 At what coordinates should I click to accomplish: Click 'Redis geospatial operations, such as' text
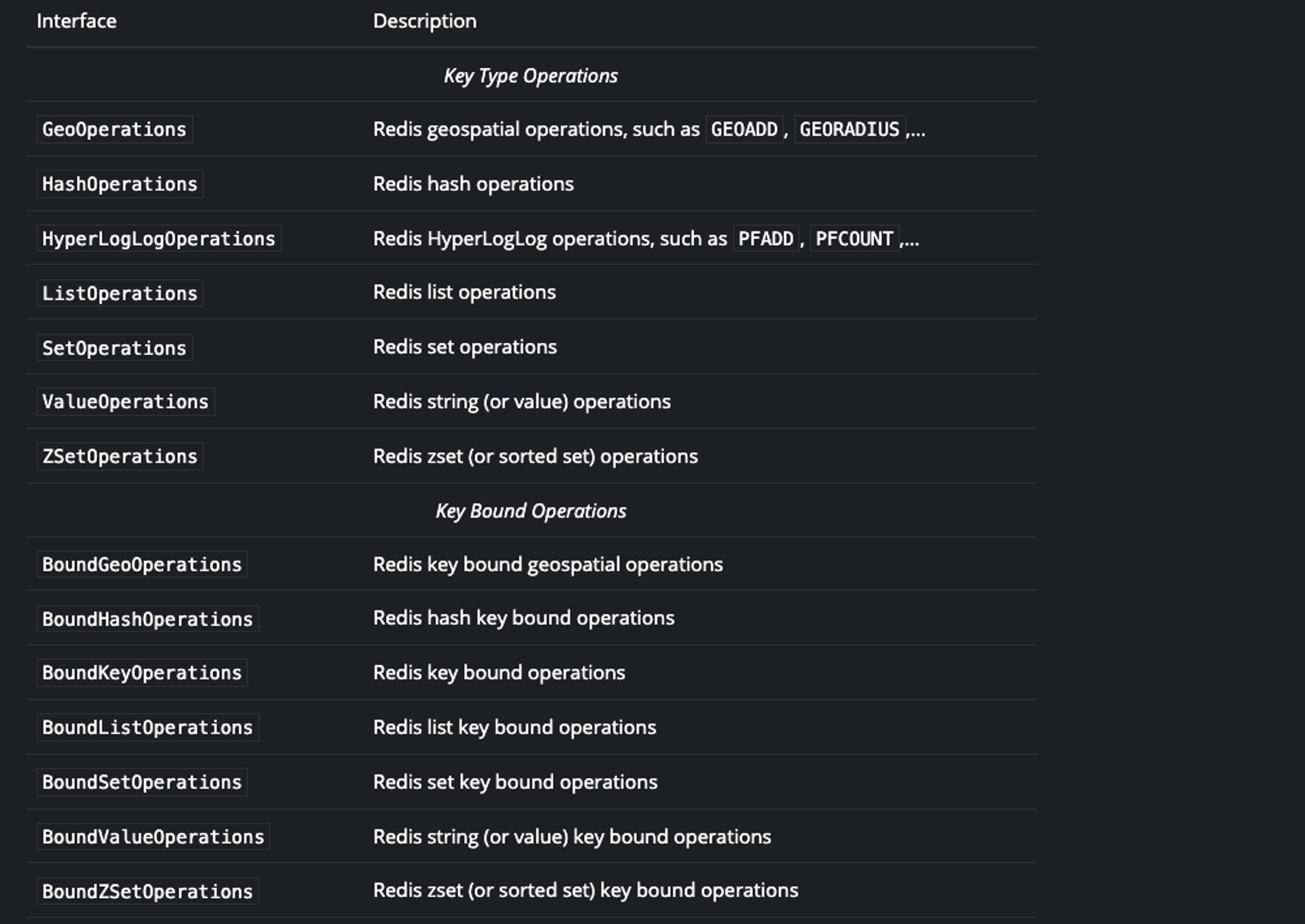(536, 129)
